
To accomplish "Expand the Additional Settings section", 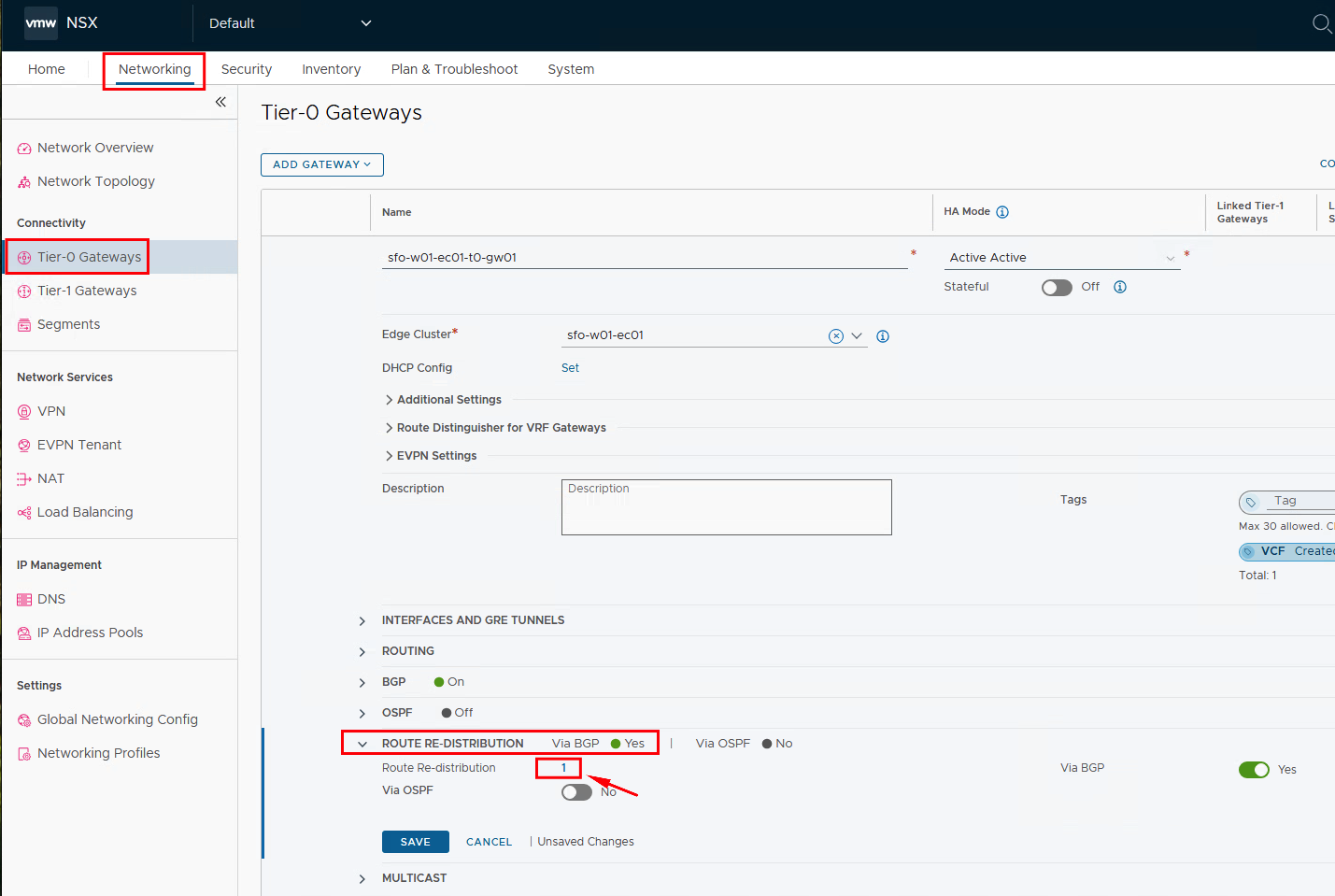I will coord(448,400).
